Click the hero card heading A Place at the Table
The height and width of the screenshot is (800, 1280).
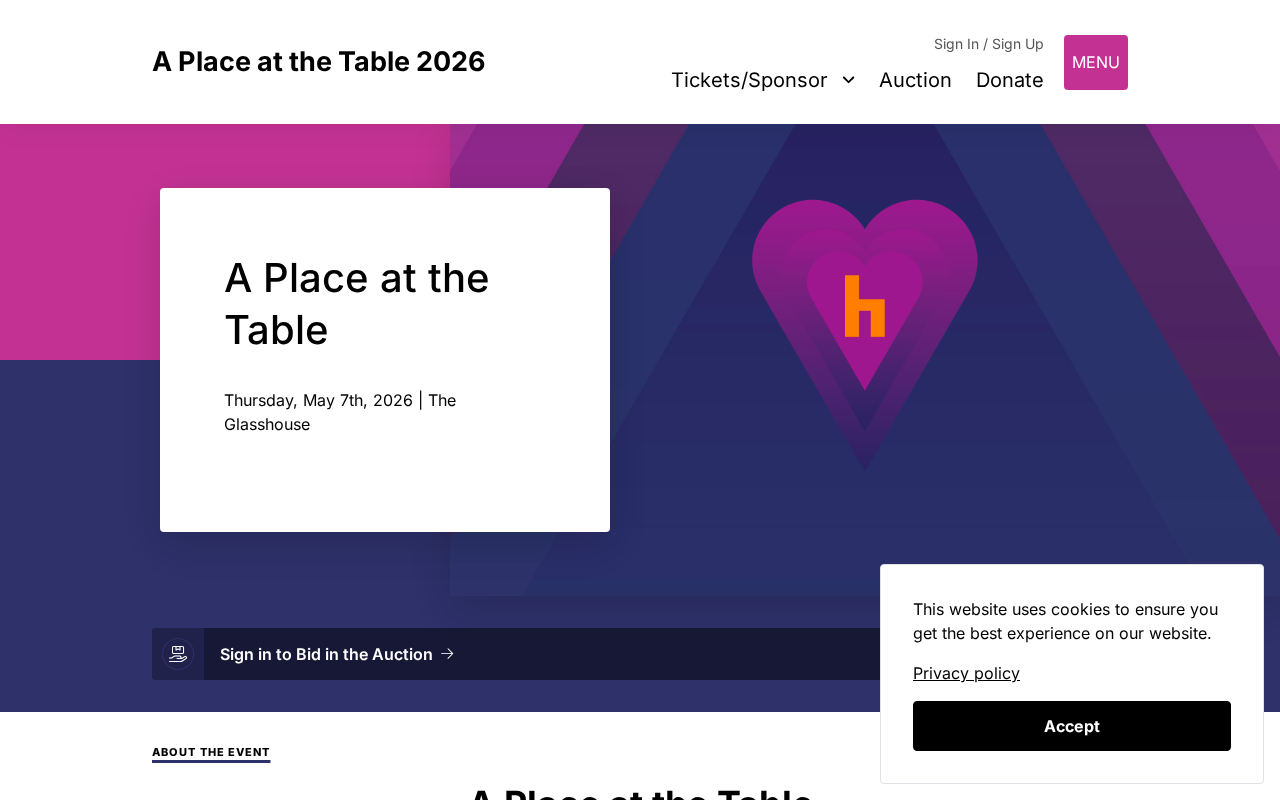point(357,303)
